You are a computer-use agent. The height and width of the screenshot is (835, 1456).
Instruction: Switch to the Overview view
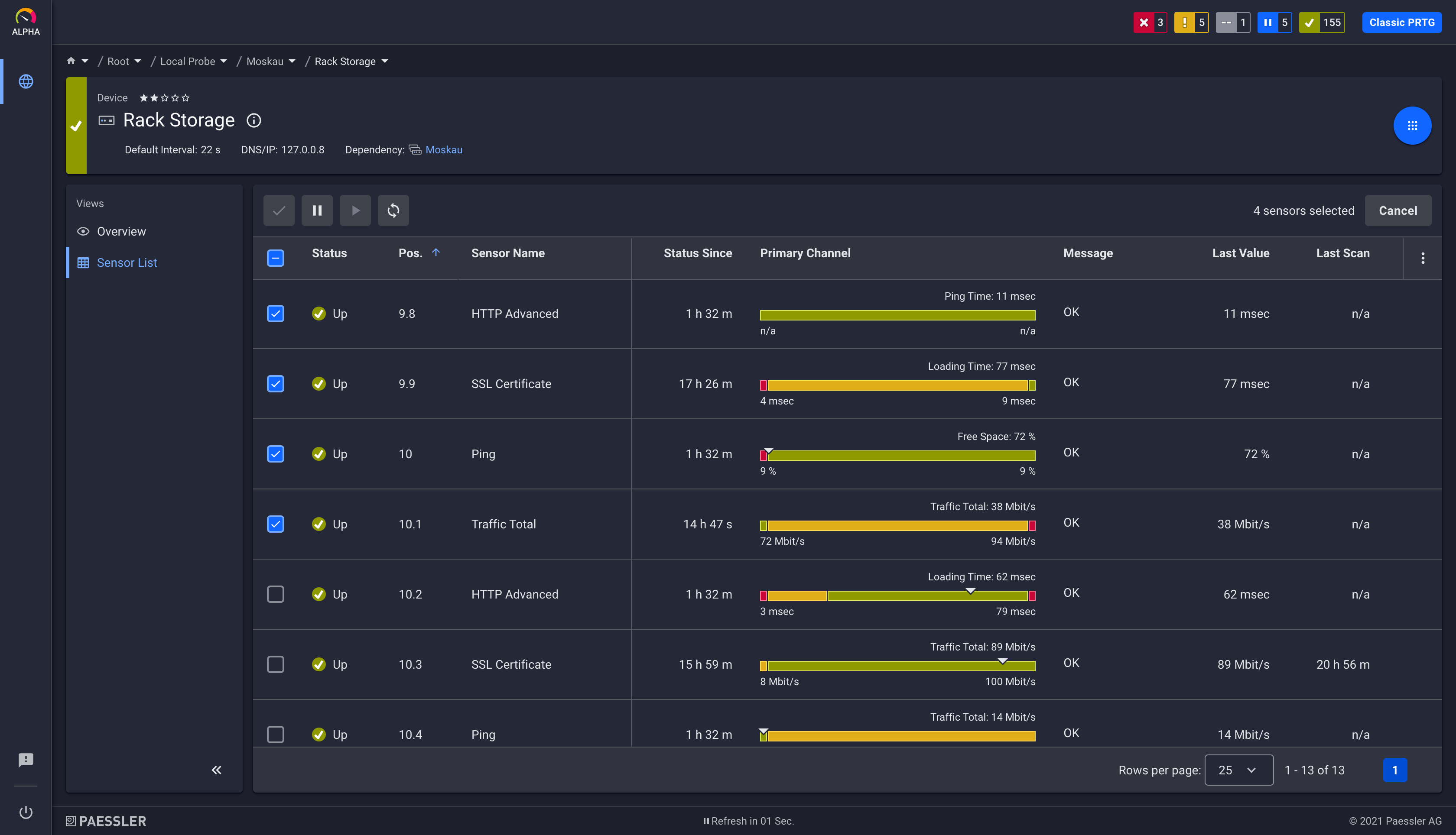coord(121,231)
